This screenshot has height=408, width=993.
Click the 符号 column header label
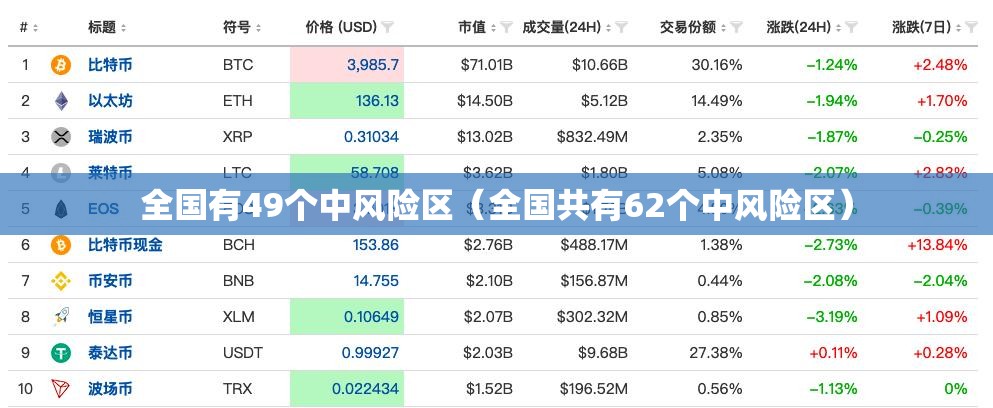[237, 27]
